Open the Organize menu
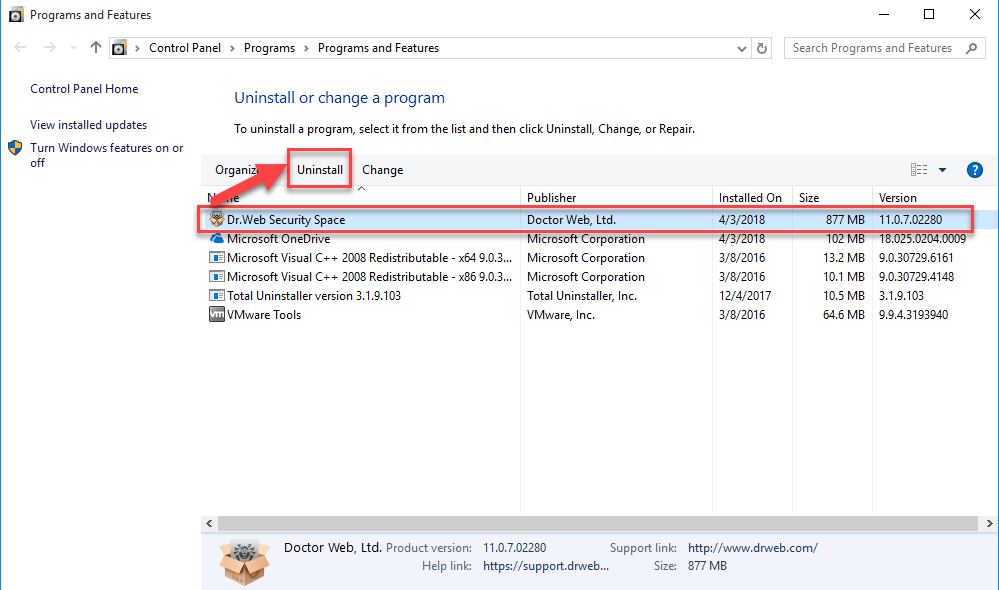This screenshot has width=999, height=590. (x=237, y=170)
